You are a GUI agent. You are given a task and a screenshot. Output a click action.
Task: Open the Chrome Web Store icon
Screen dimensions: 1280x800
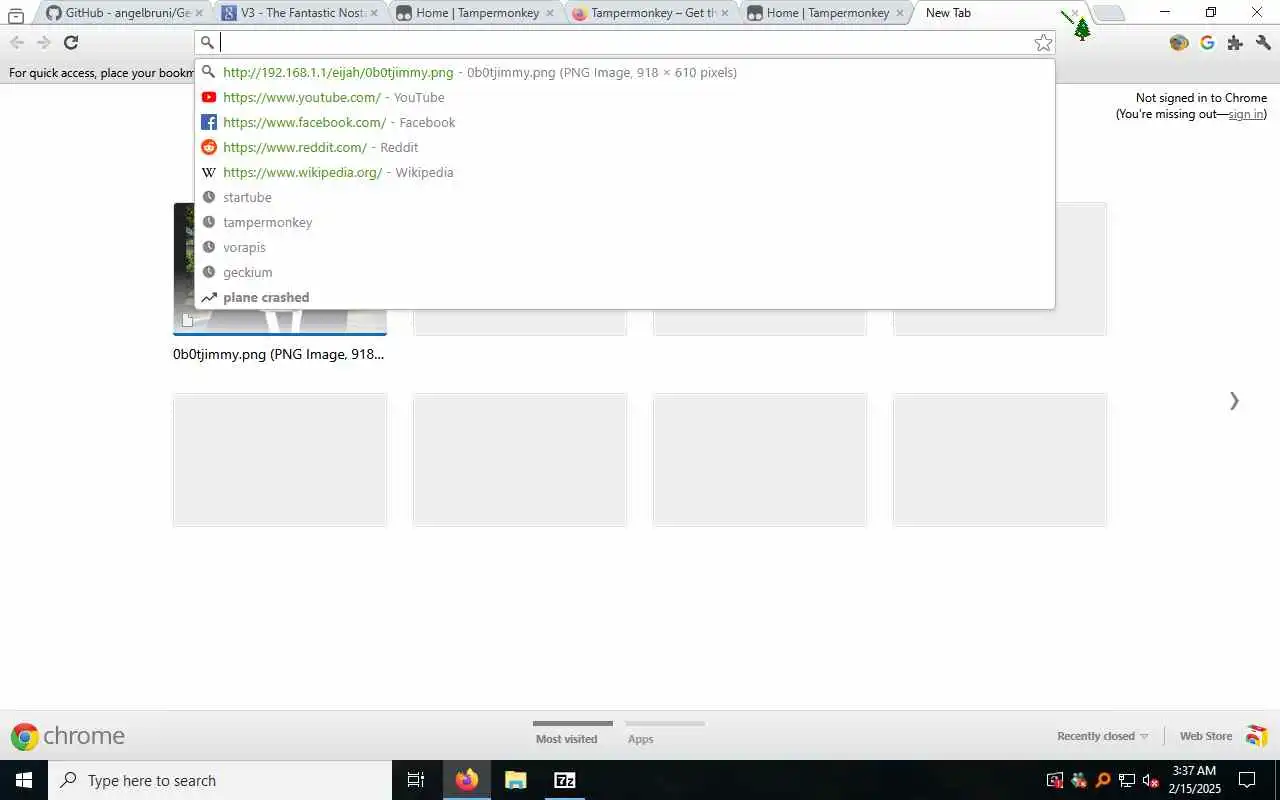(x=1257, y=736)
